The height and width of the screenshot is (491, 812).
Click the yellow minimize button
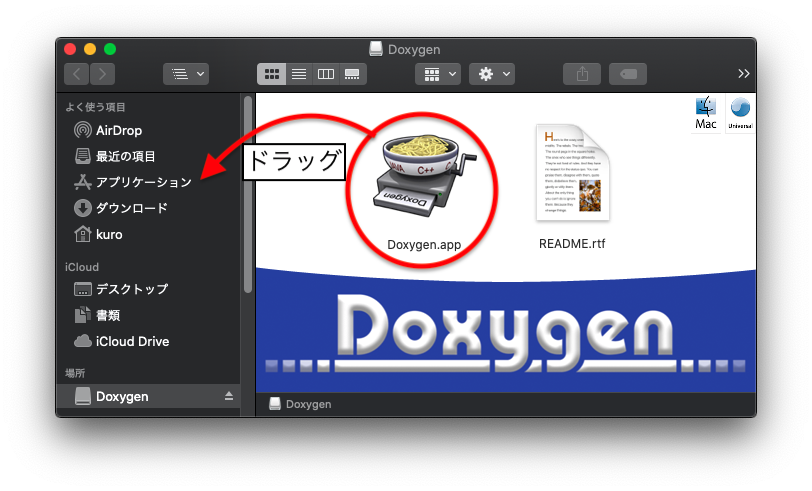pyautogui.click(x=90, y=49)
